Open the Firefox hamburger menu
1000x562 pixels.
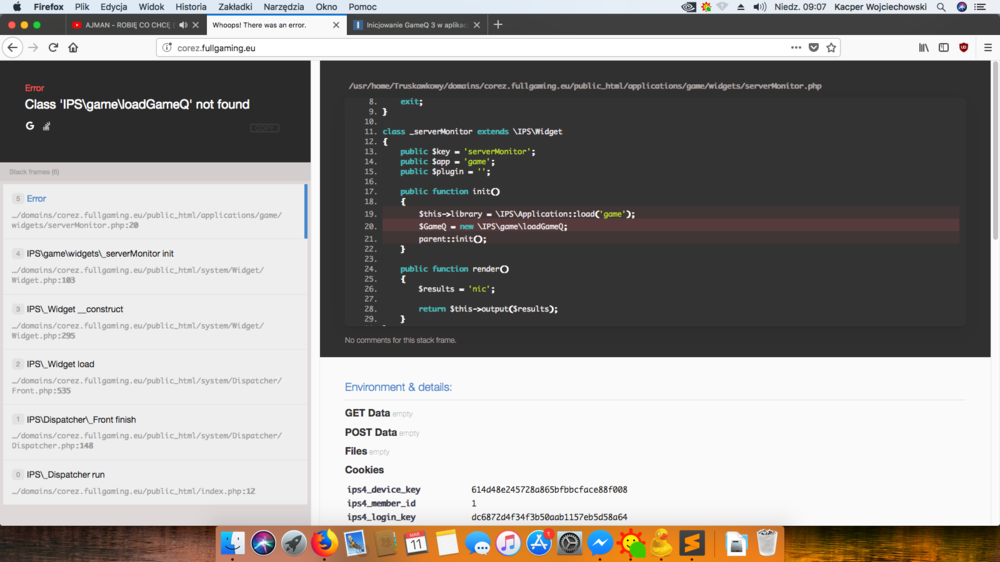[x=987, y=47]
